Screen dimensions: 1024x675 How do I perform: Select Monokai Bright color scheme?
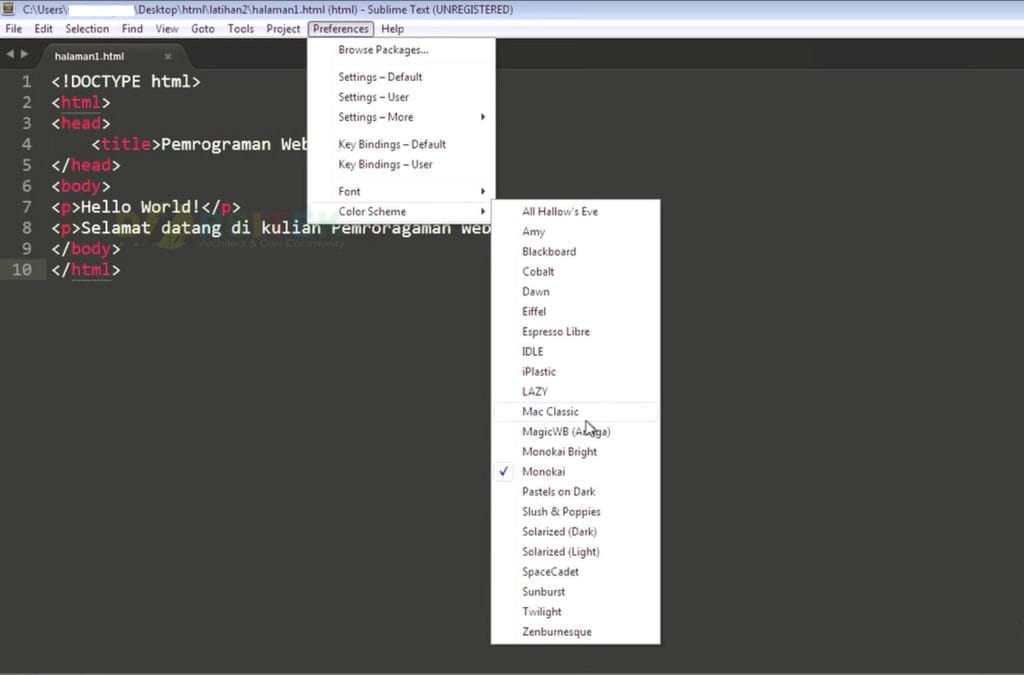575,452
